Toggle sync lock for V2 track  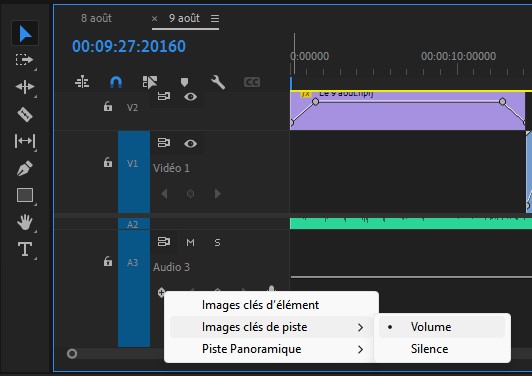point(164,97)
